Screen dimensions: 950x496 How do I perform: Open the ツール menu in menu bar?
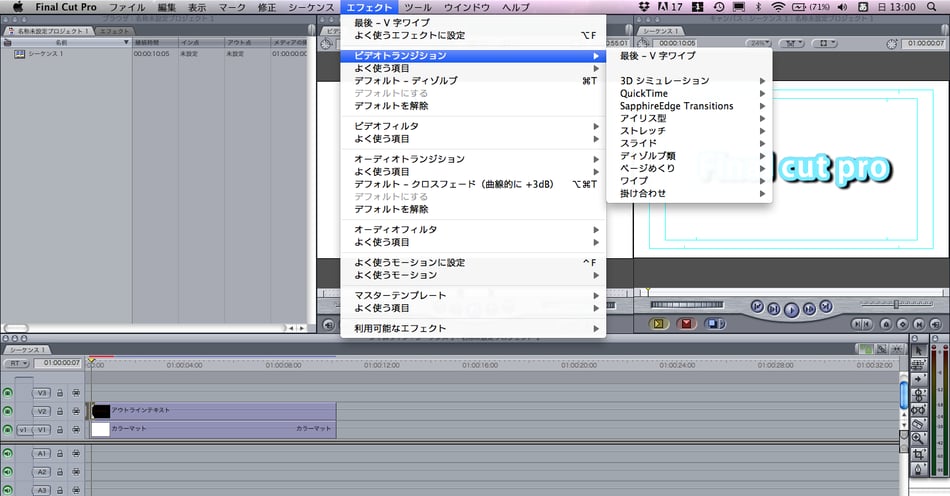[417, 7]
